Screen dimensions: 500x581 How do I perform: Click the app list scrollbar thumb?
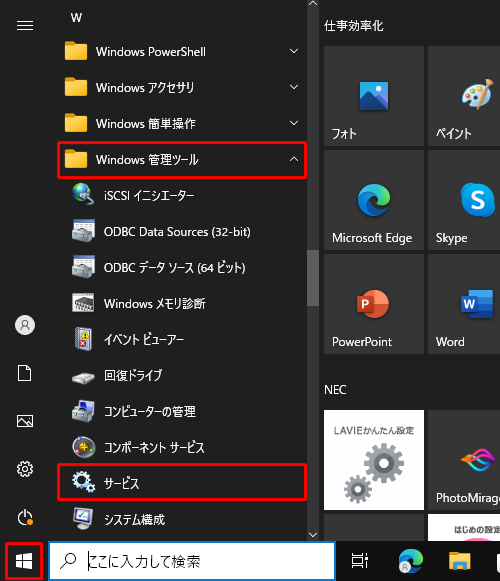point(313,278)
